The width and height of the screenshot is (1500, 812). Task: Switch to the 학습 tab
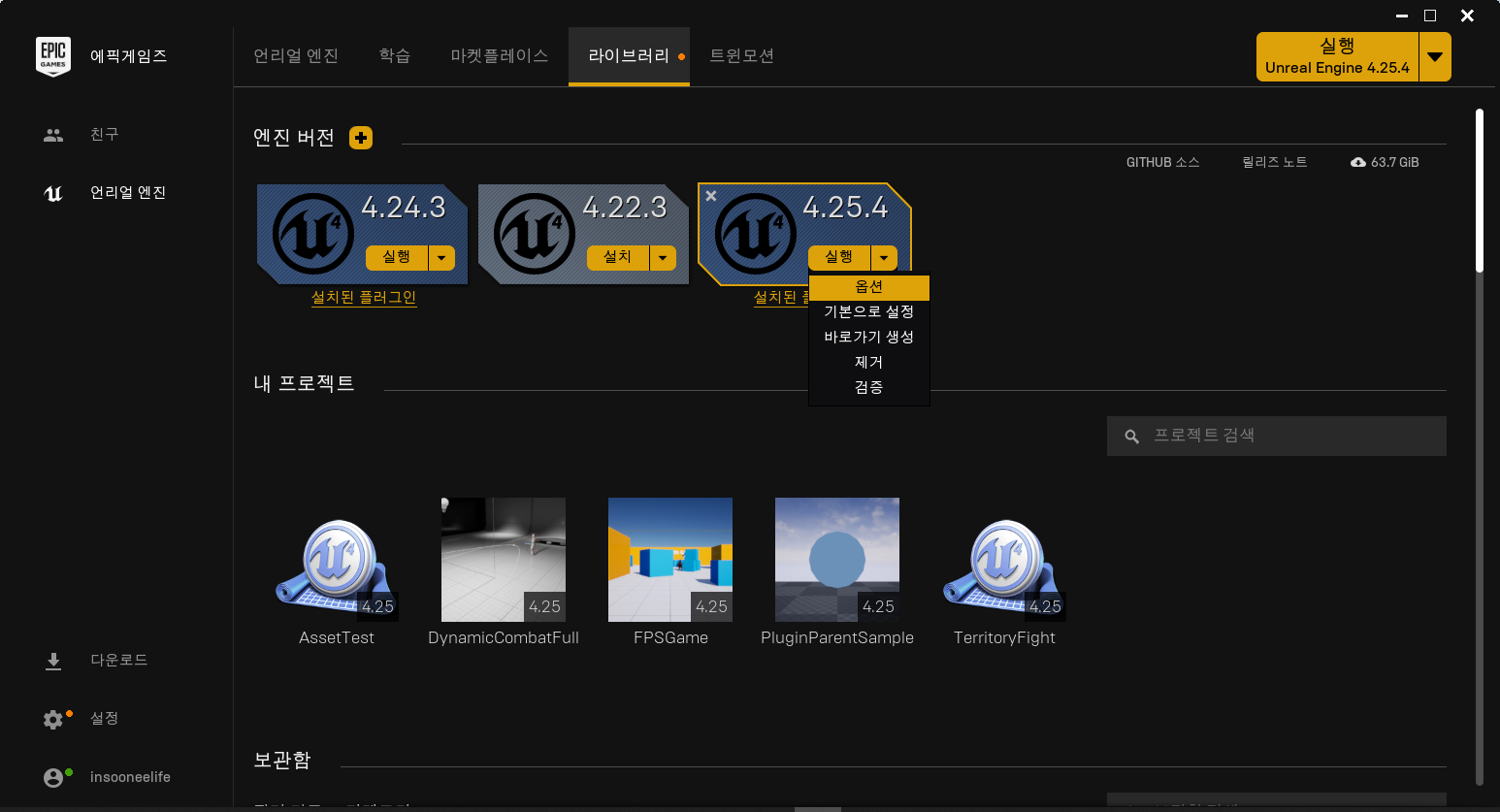click(395, 56)
